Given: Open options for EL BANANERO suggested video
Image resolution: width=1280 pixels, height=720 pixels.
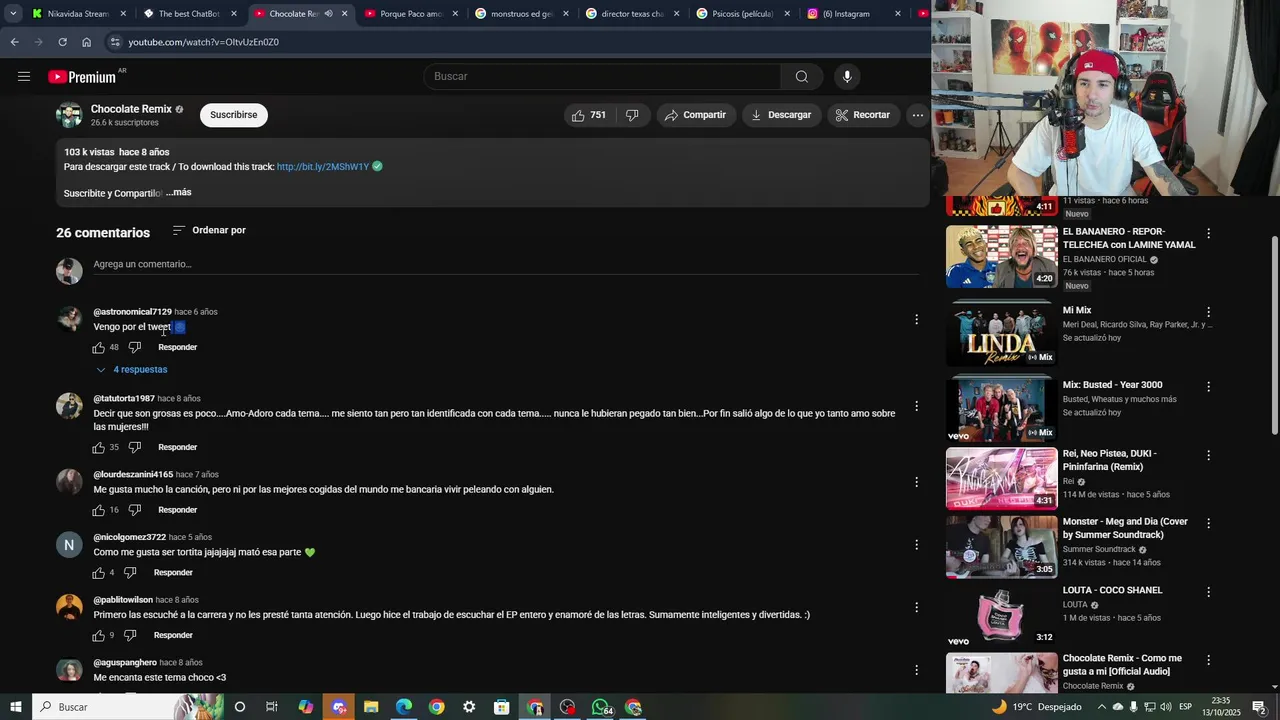Looking at the screenshot, I should (1208, 233).
